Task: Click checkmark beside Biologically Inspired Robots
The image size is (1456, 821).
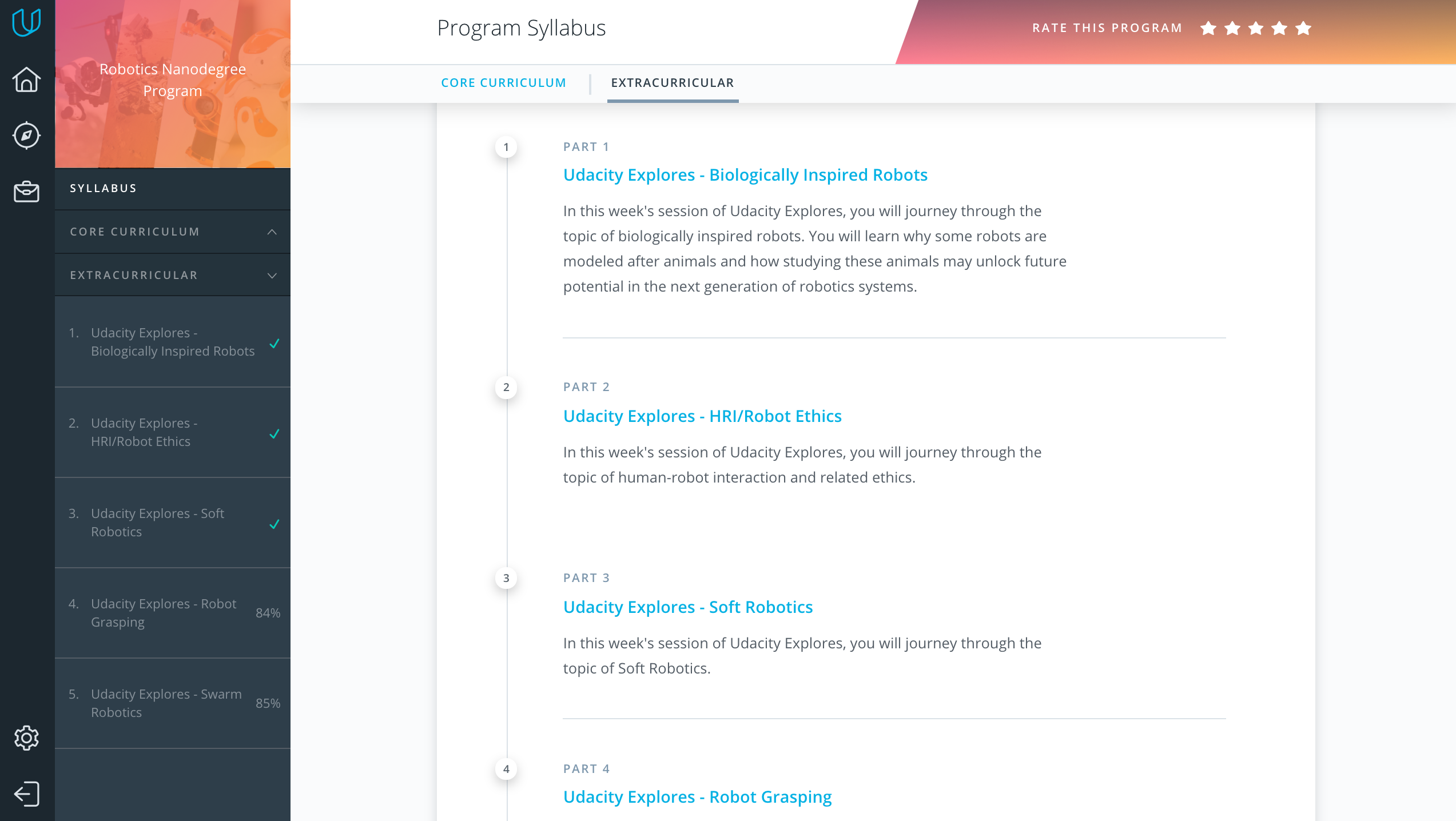Action: point(275,343)
